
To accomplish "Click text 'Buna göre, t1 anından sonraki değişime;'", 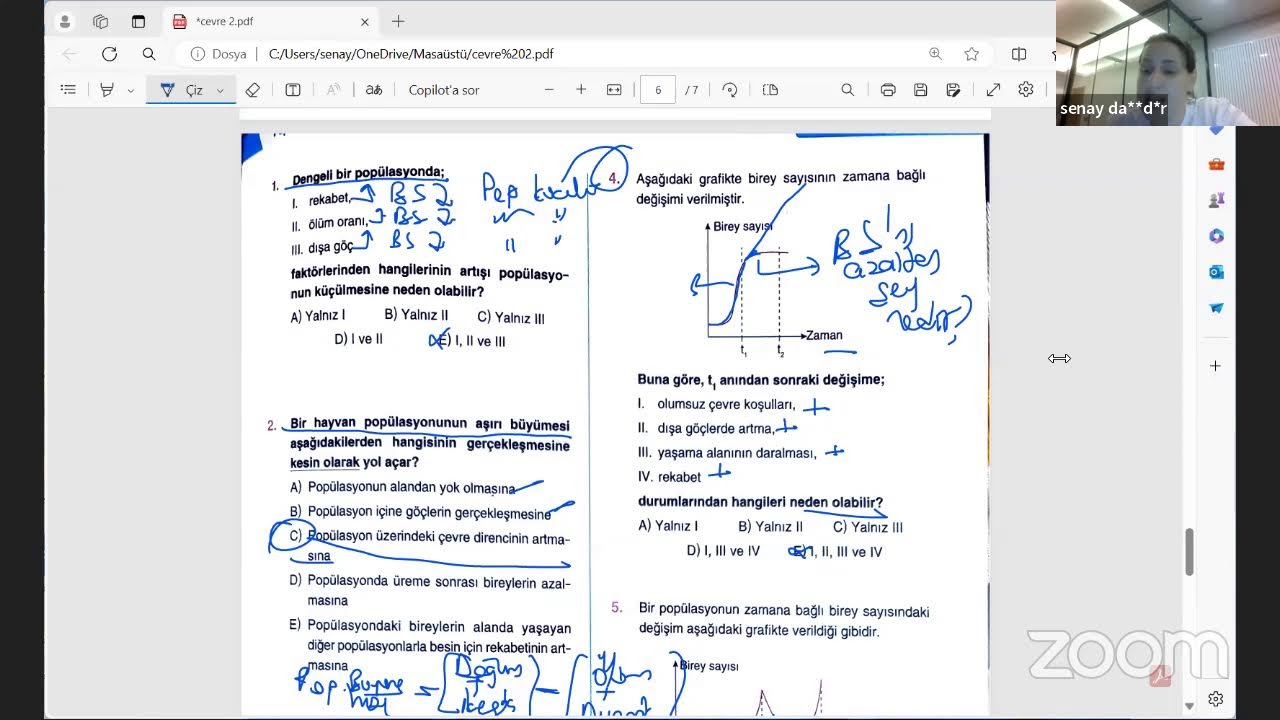I will pos(761,380).
